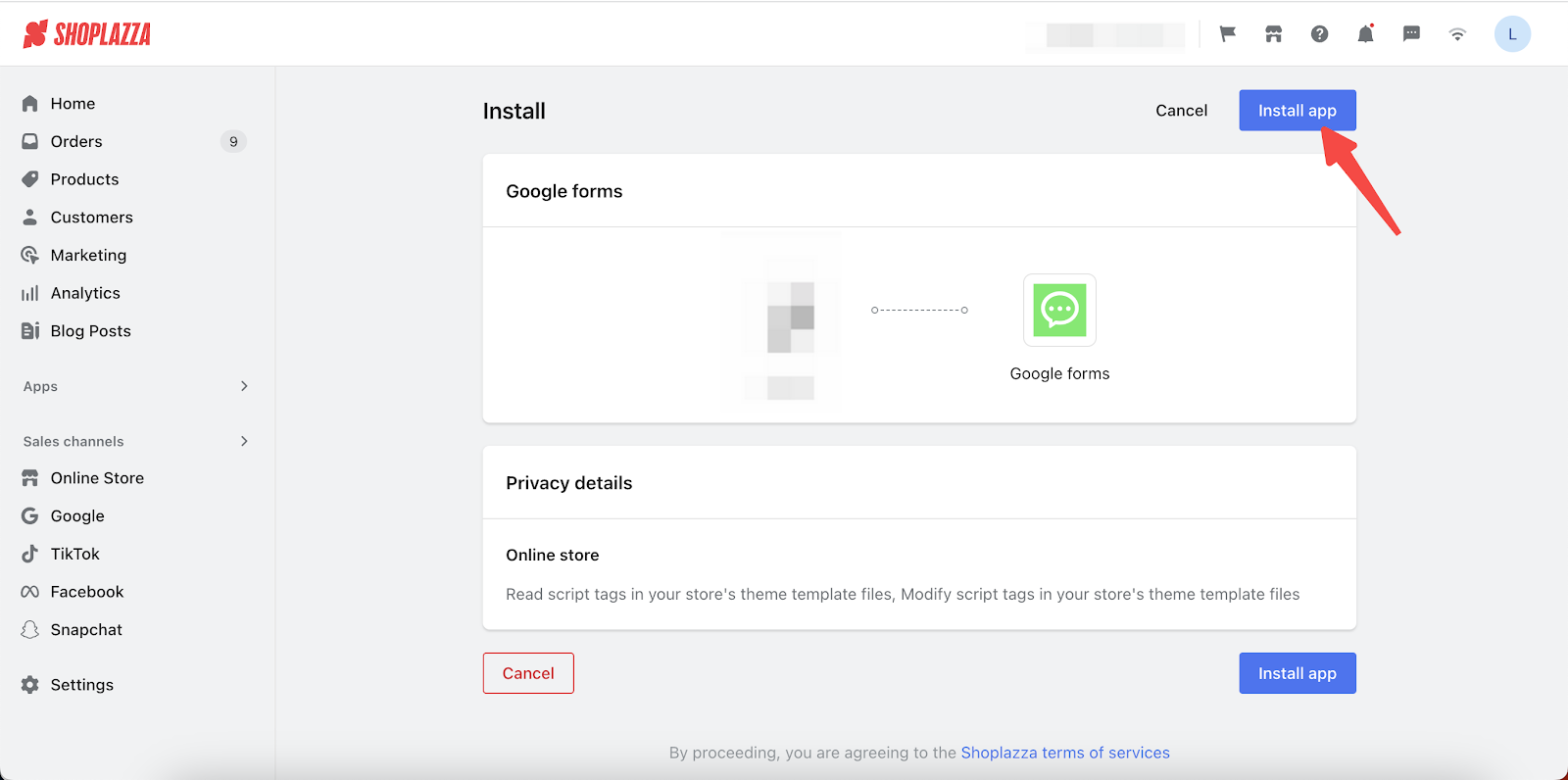Click the Marketing target icon
Screen dimensions: 1568x780
[30, 255]
